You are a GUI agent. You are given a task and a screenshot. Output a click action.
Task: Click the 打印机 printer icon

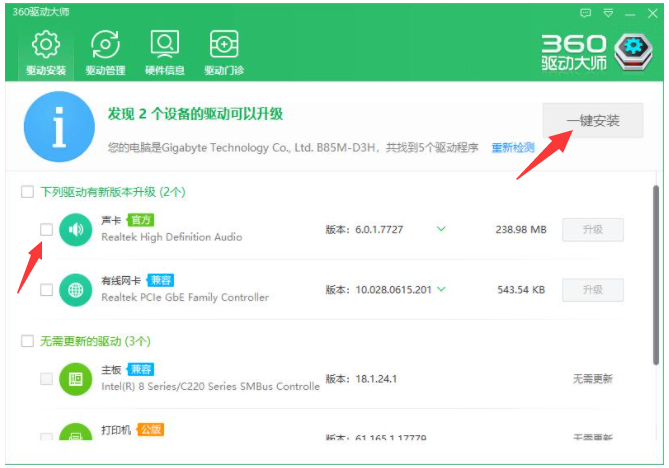(x=76, y=432)
